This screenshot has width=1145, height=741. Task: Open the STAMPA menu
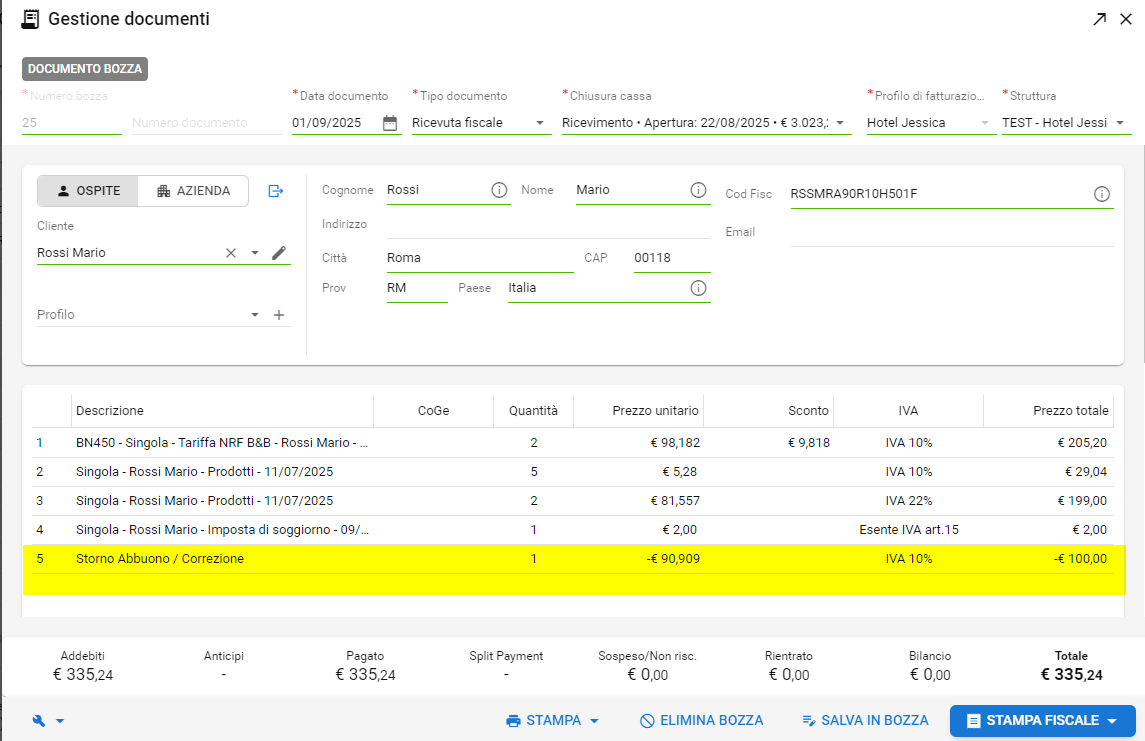coord(552,721)
